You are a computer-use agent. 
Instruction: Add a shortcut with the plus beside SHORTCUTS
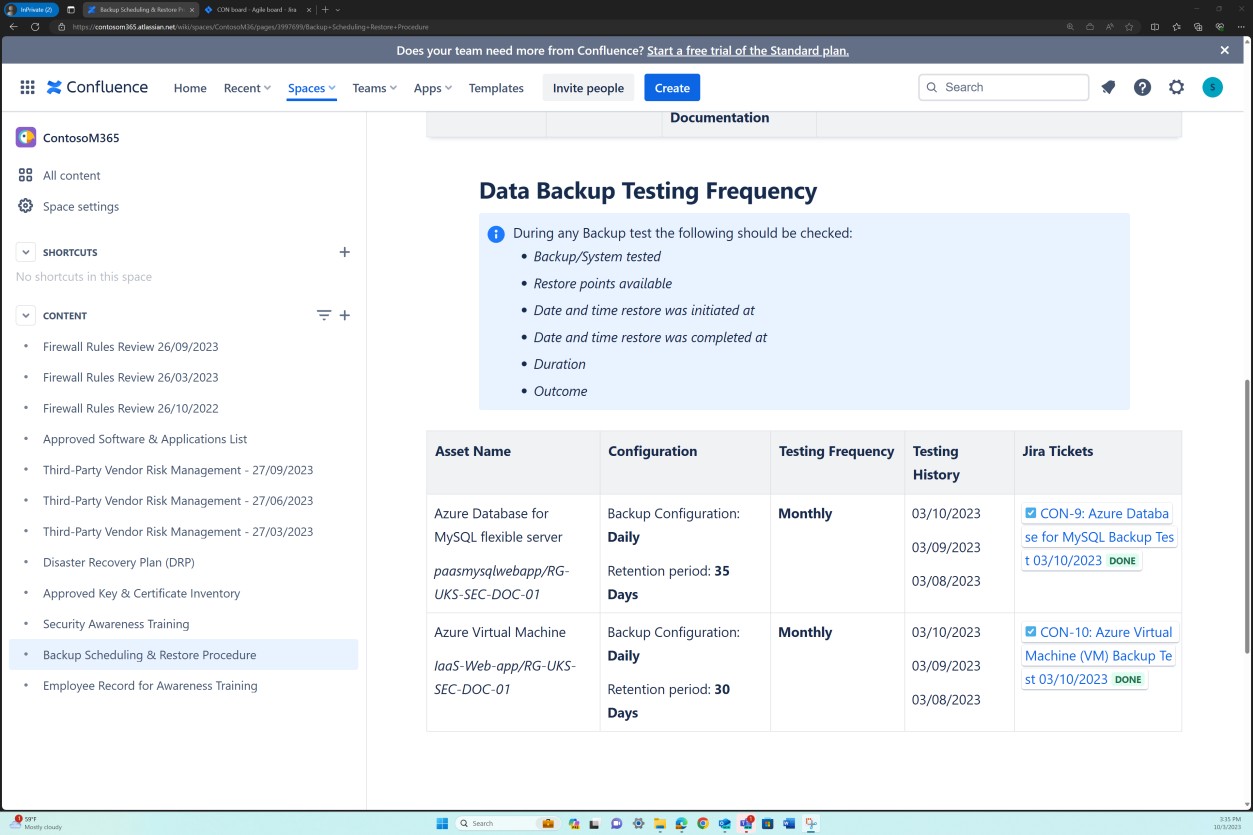344,252
